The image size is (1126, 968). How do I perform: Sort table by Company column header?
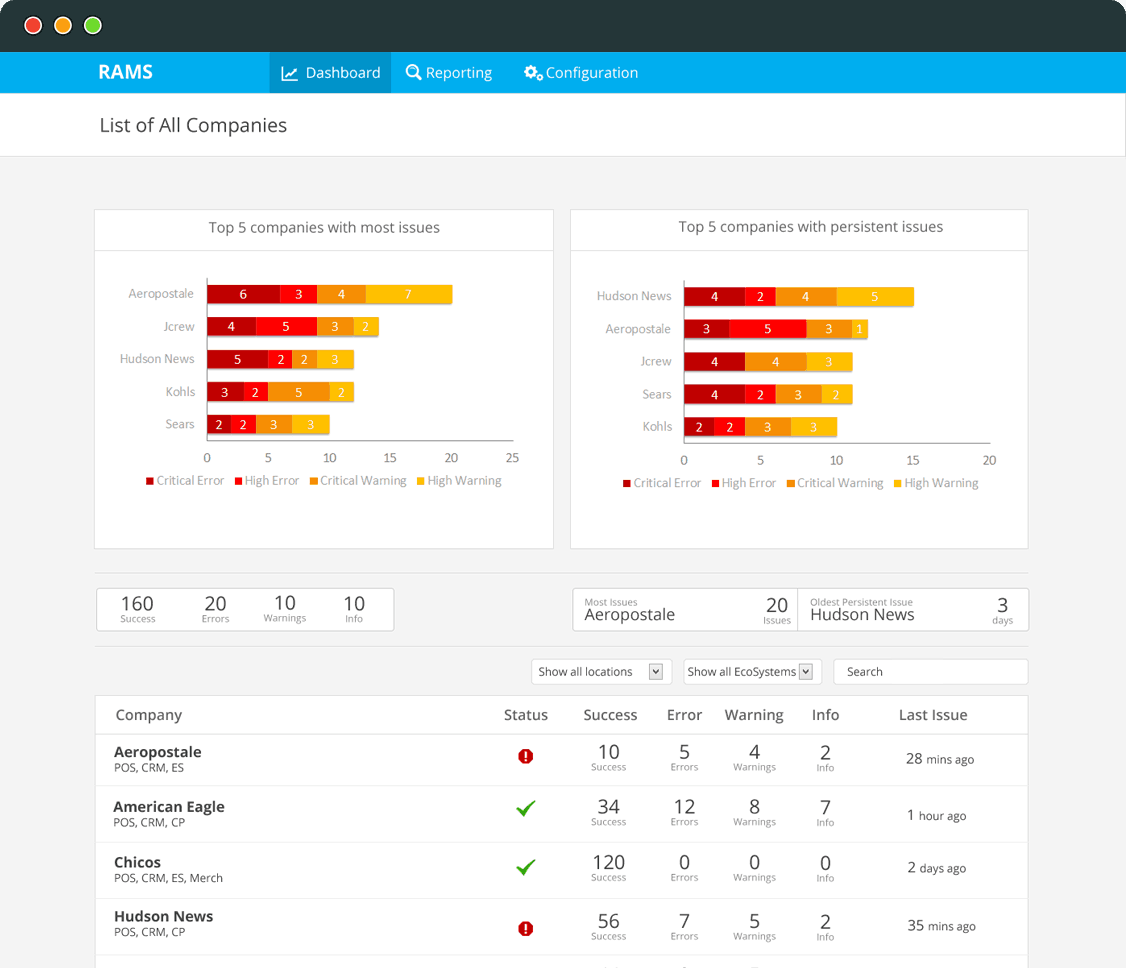[149, 715]
